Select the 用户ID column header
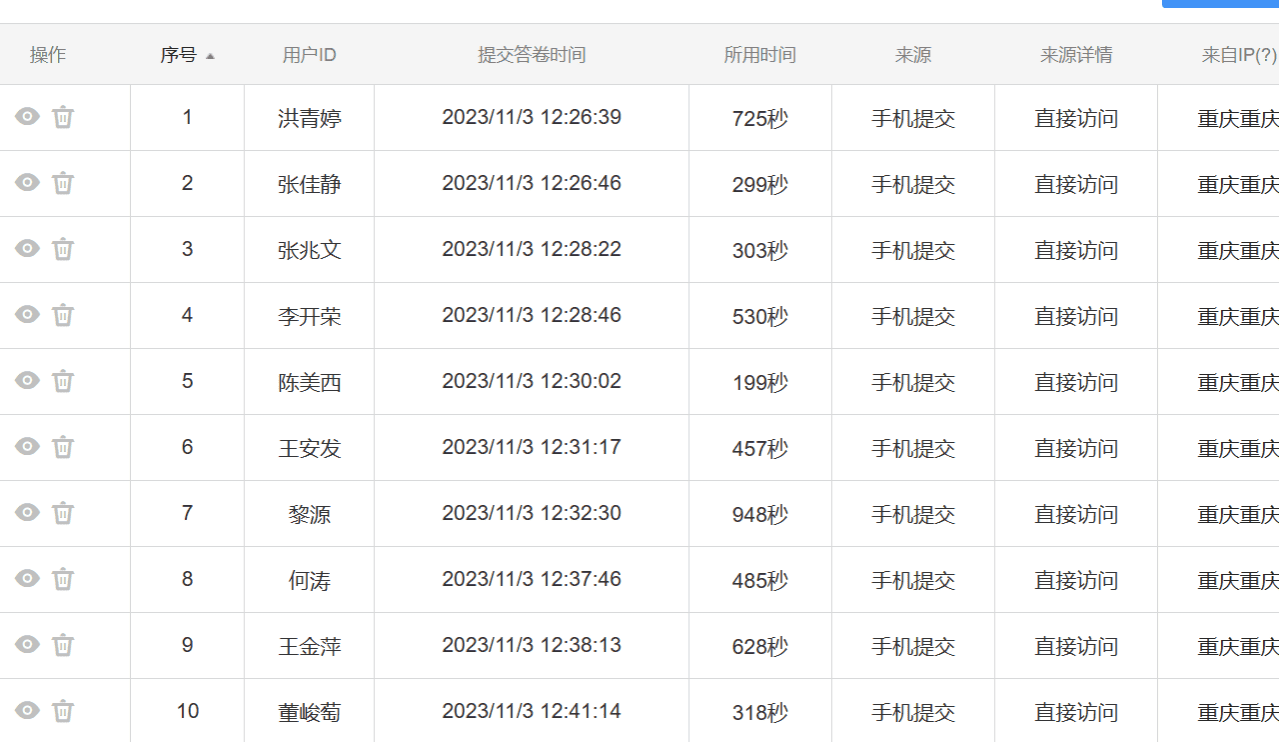Viewport: 1279px width, 742px height. point(309,55)
